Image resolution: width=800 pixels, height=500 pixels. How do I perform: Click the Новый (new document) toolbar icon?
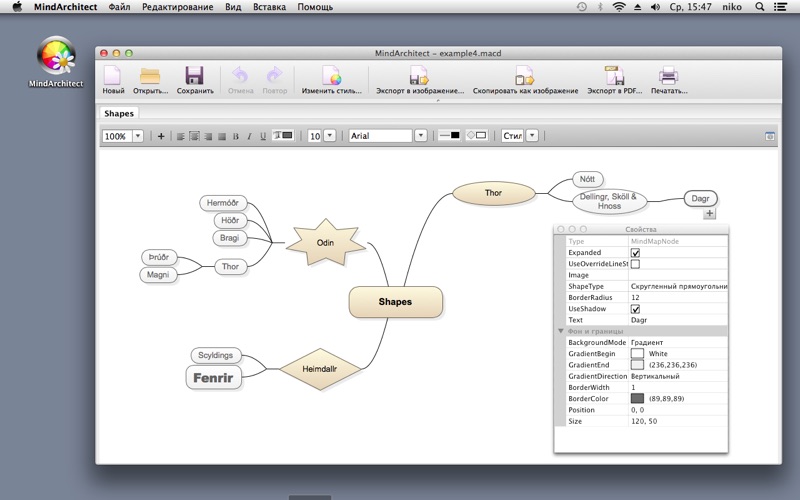pyautogui.click(x=113, y=76)
